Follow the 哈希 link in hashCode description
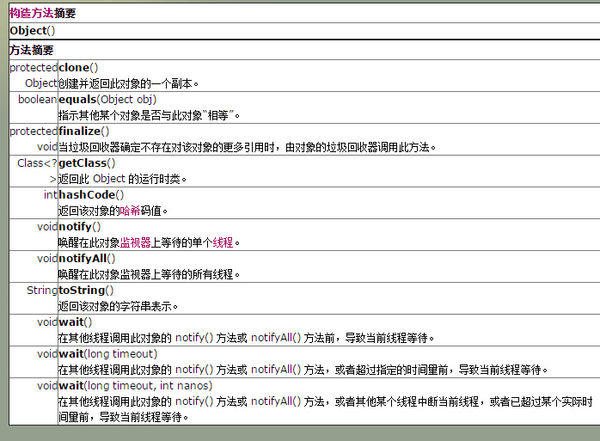The image size is (600, 441). coord(130,211)
